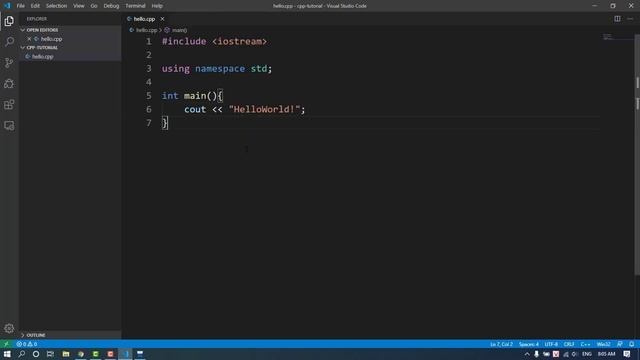640x360 pixels.
Task: Open the Selection menu
Action: (56, 6)
